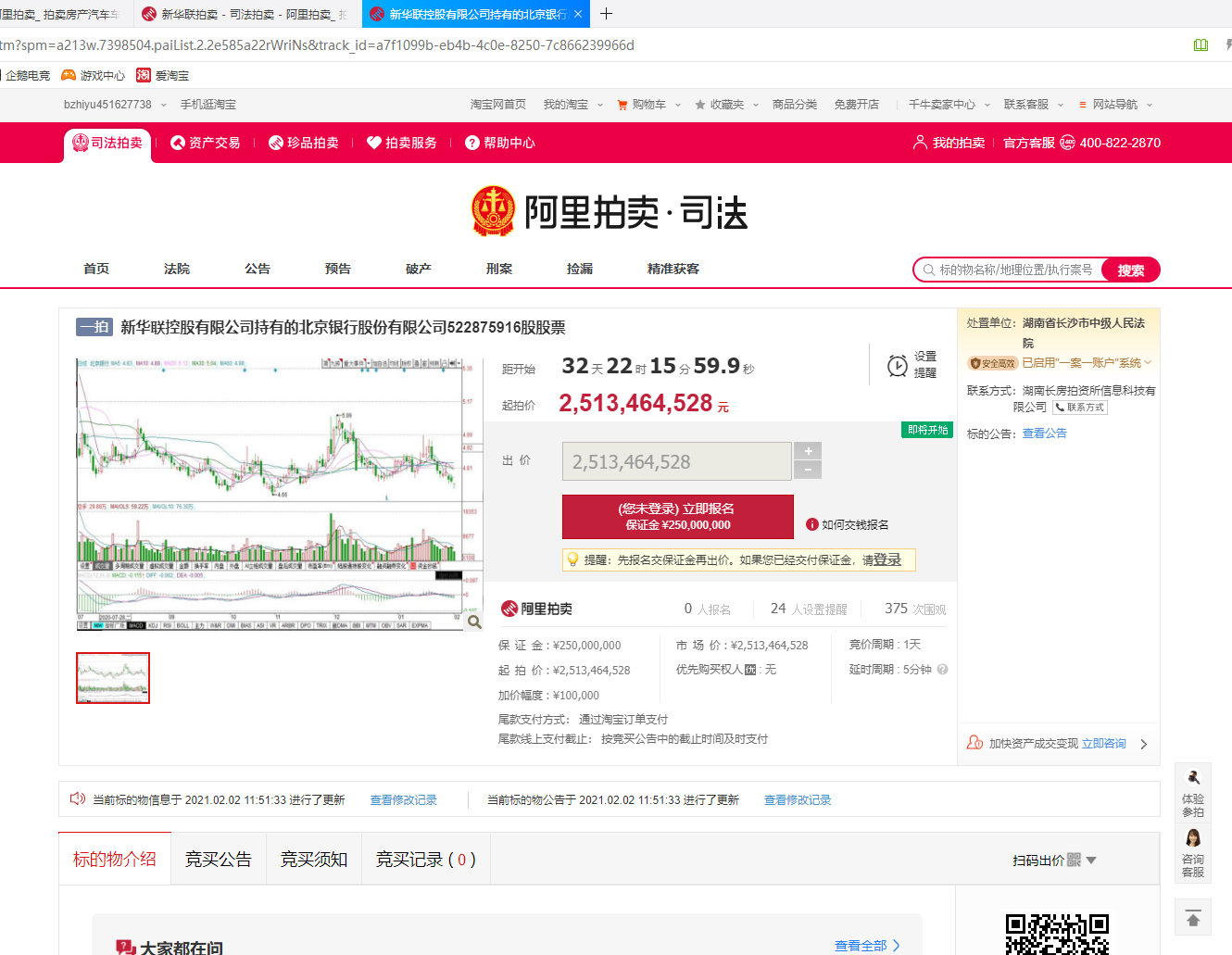Open the browser reading mode book icon
The image size is (1232, 955).
[x=1201, y=45]
